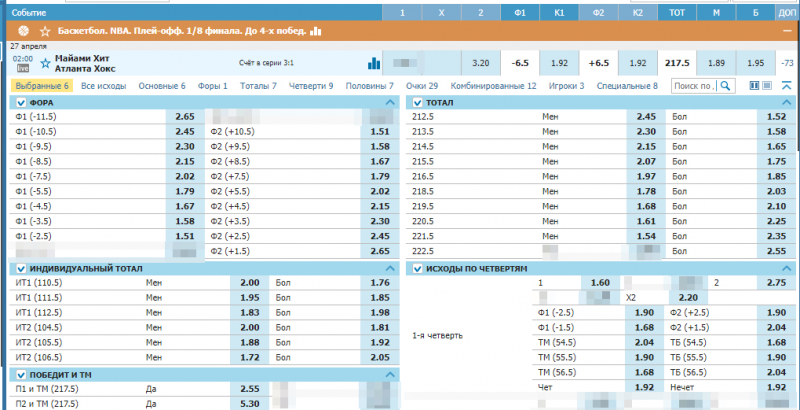
Task: Collapse the ФОРА section with its chevron
Action: pyautogui.click(x=391, y=103)
